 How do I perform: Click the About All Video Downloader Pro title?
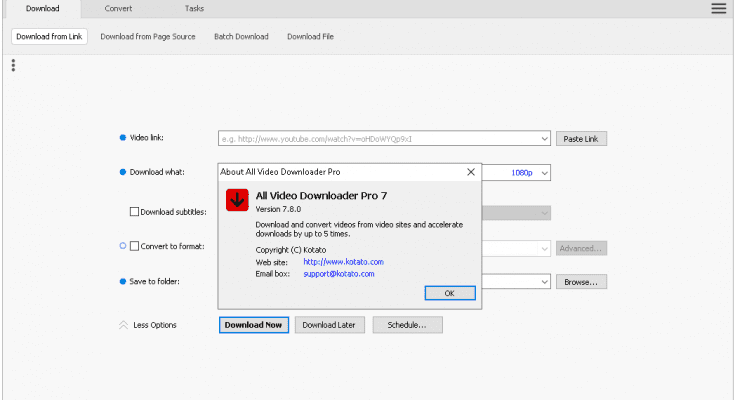[x=280, y=172]
